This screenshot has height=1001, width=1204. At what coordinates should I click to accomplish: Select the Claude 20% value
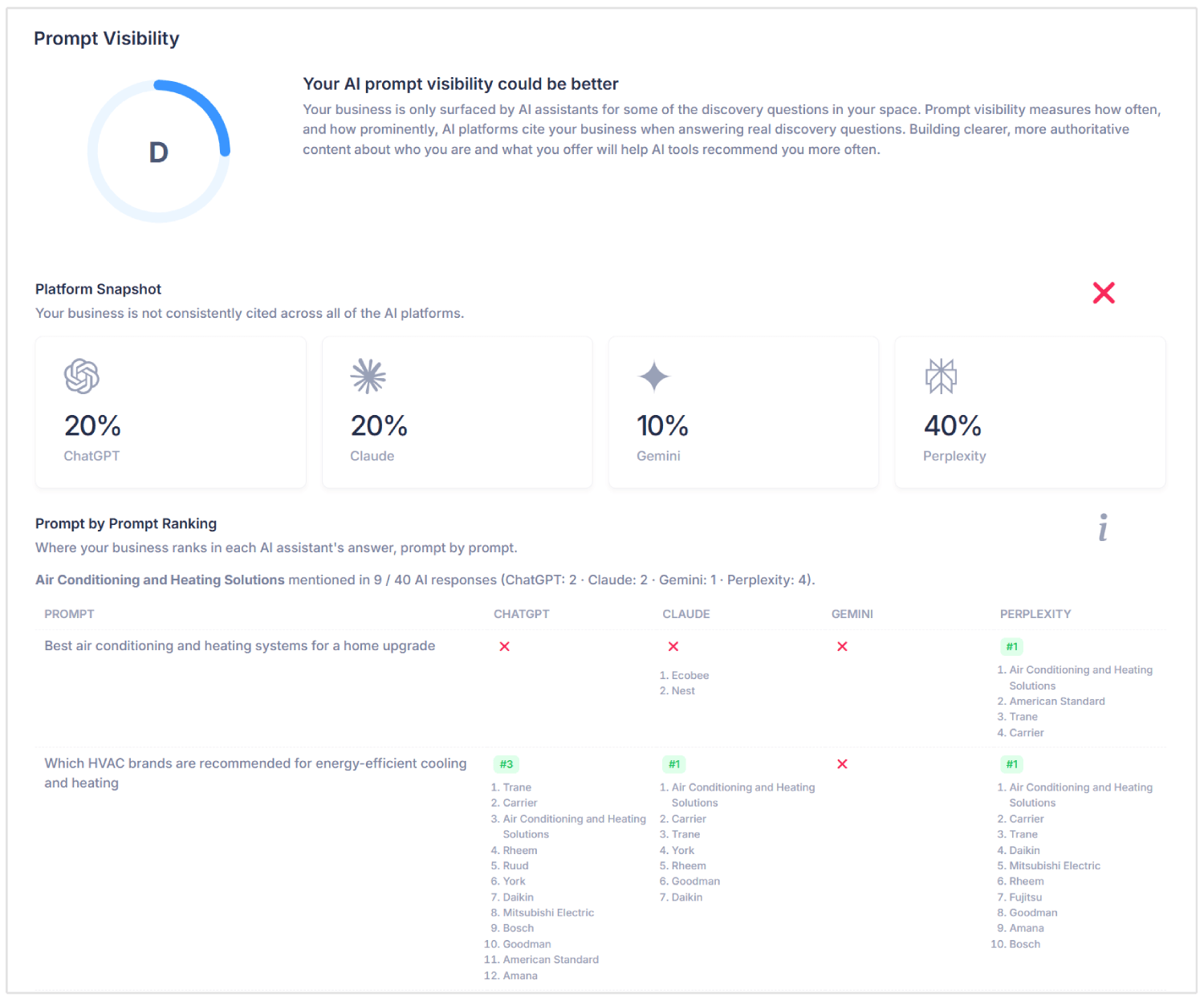point(379,425)
